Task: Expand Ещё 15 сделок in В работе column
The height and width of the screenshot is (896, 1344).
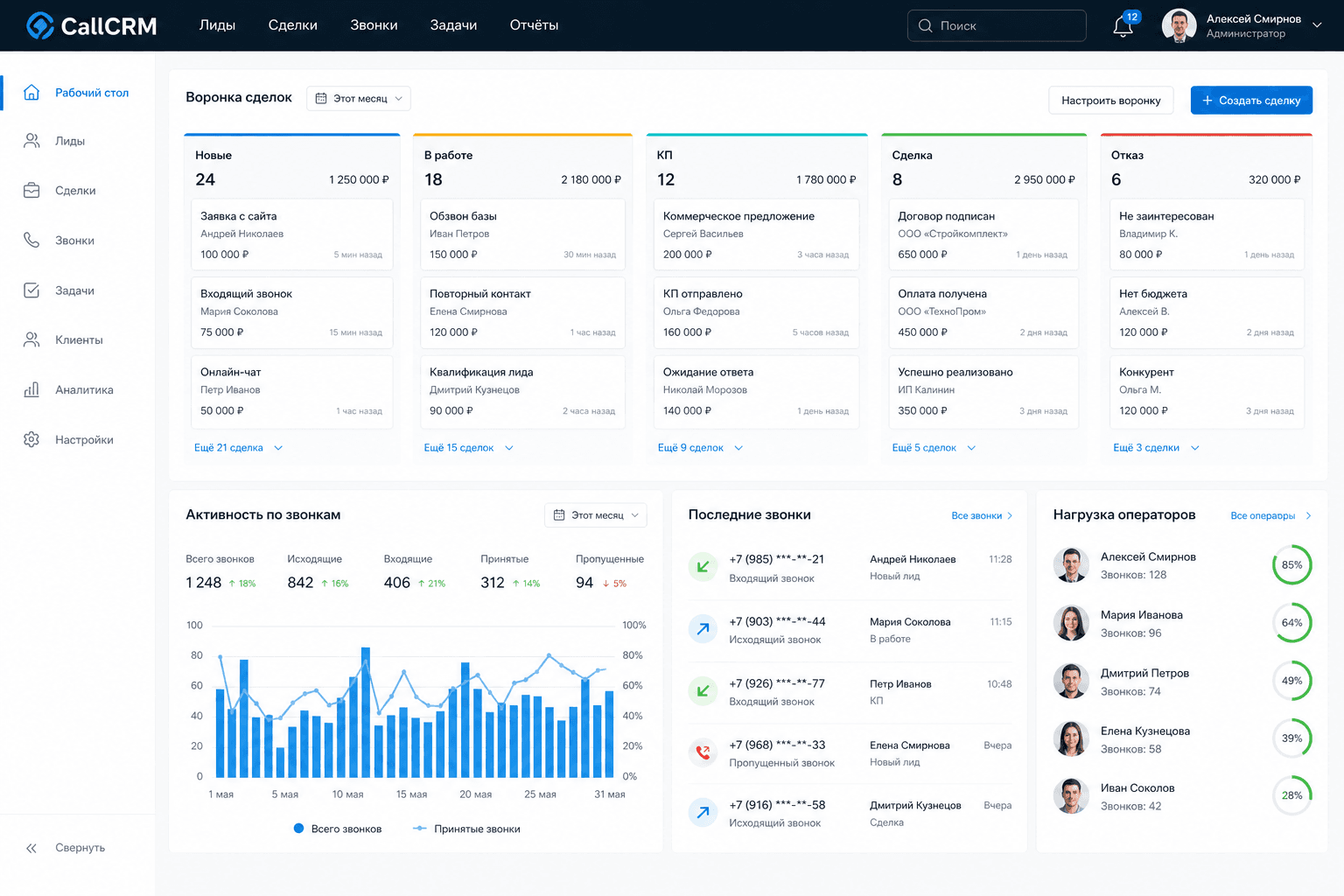Action: (469, 447)
